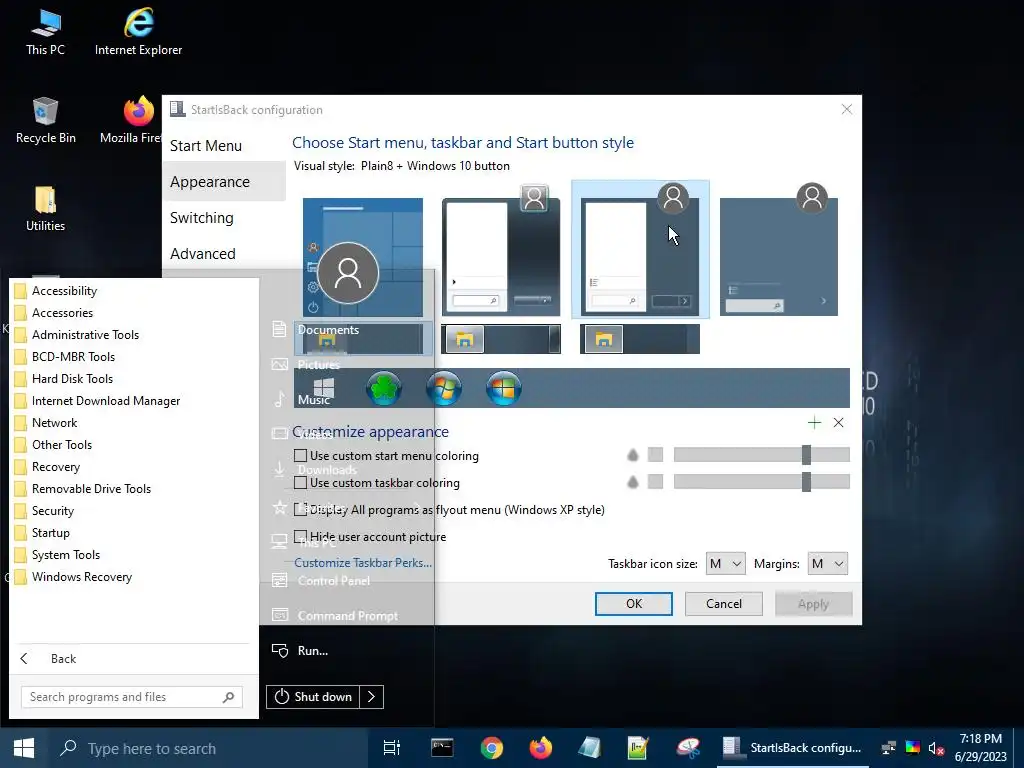Click the Apply button

coord(813,603)
